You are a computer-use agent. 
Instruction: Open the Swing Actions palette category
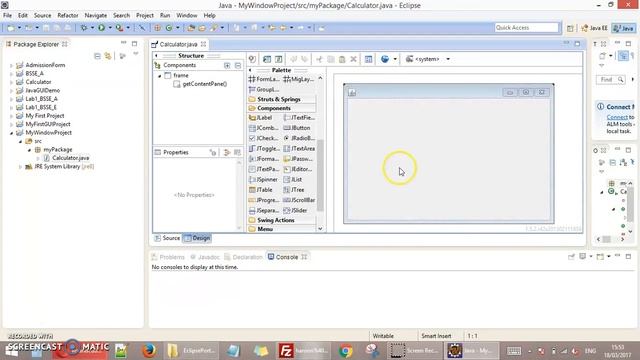click(281, 220)
